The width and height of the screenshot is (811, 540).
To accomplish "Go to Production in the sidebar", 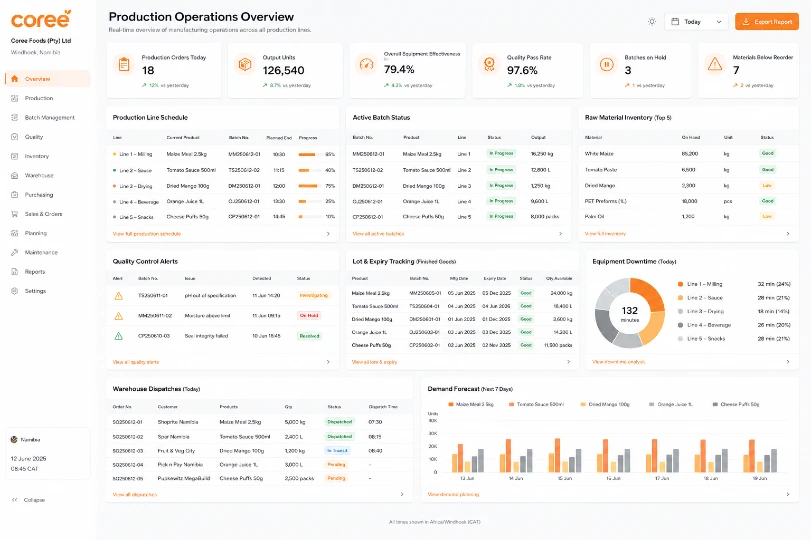I will [47, 98].
